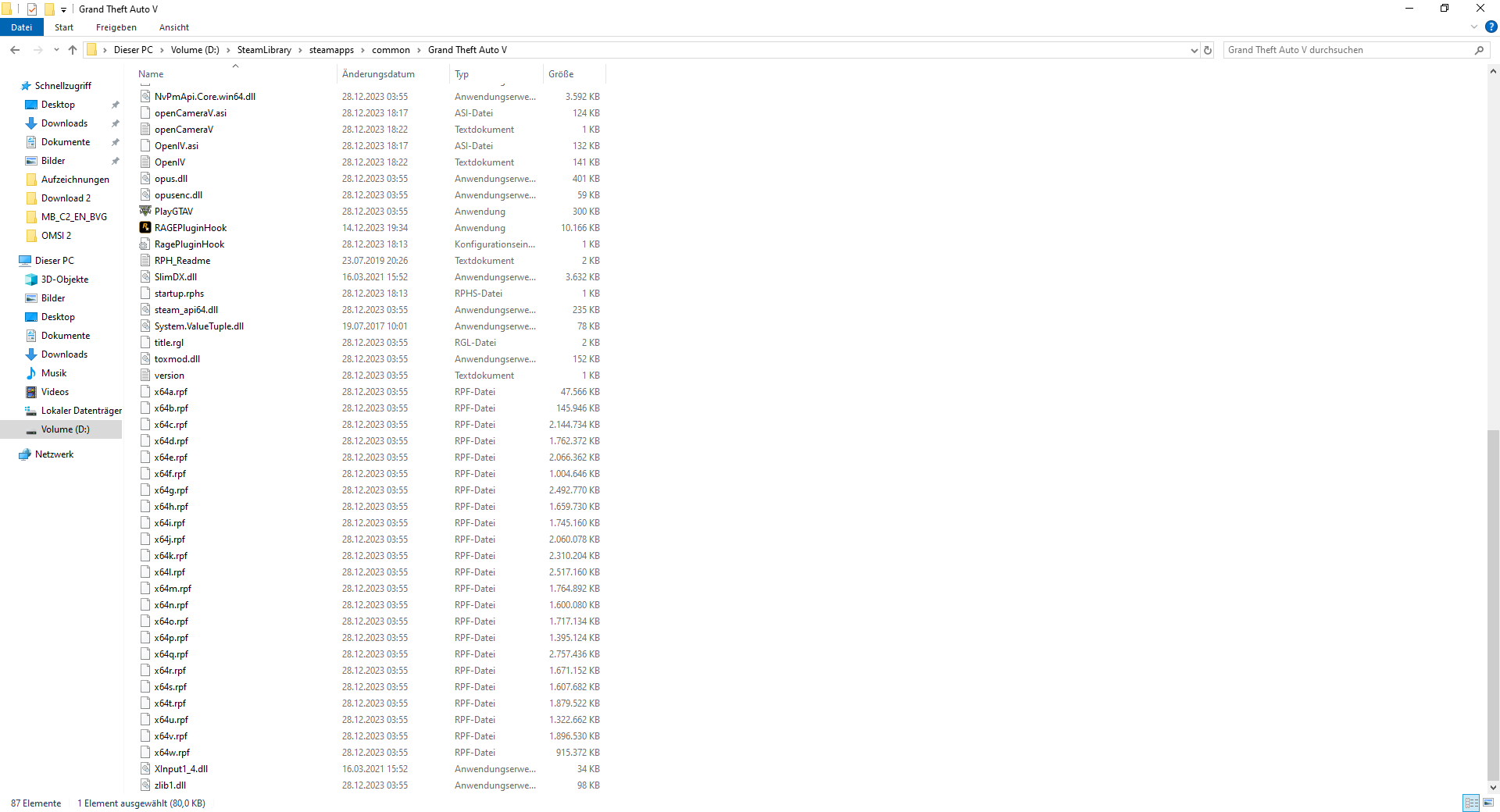Open the recent locations dropdown
The image size is (1500, 812).
(x=56, y=50)
